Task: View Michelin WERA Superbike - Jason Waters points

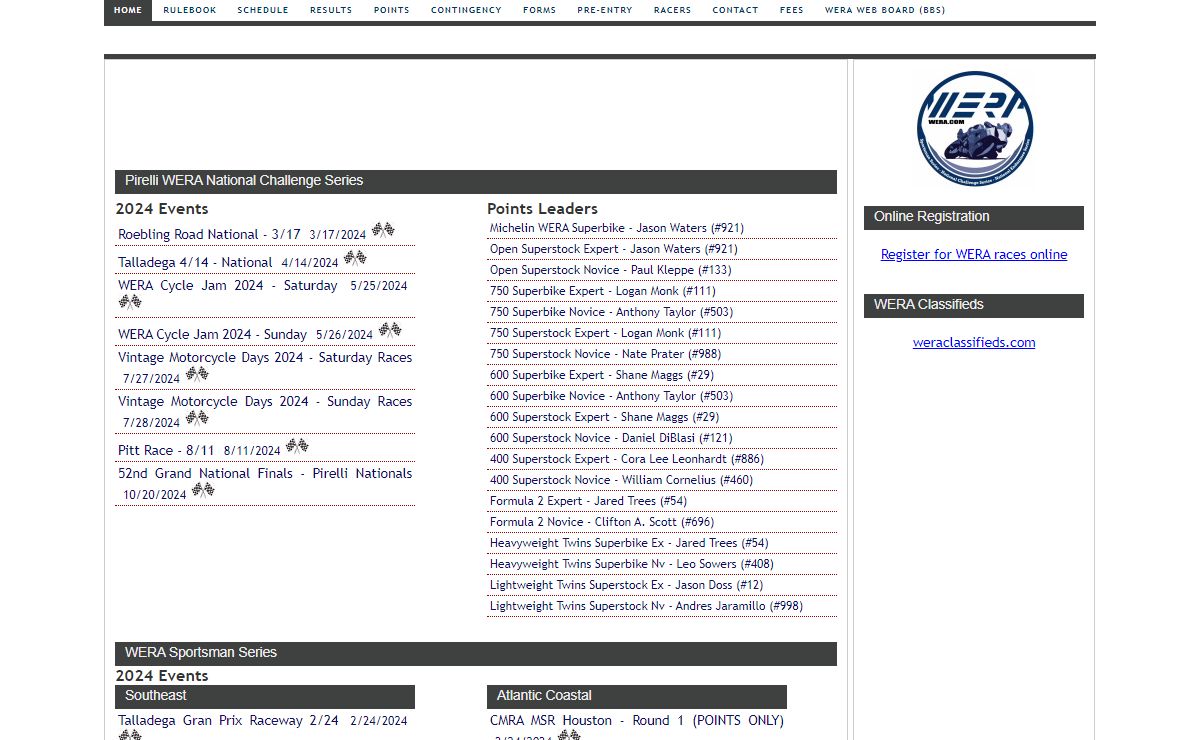Action: click(617, 228)
